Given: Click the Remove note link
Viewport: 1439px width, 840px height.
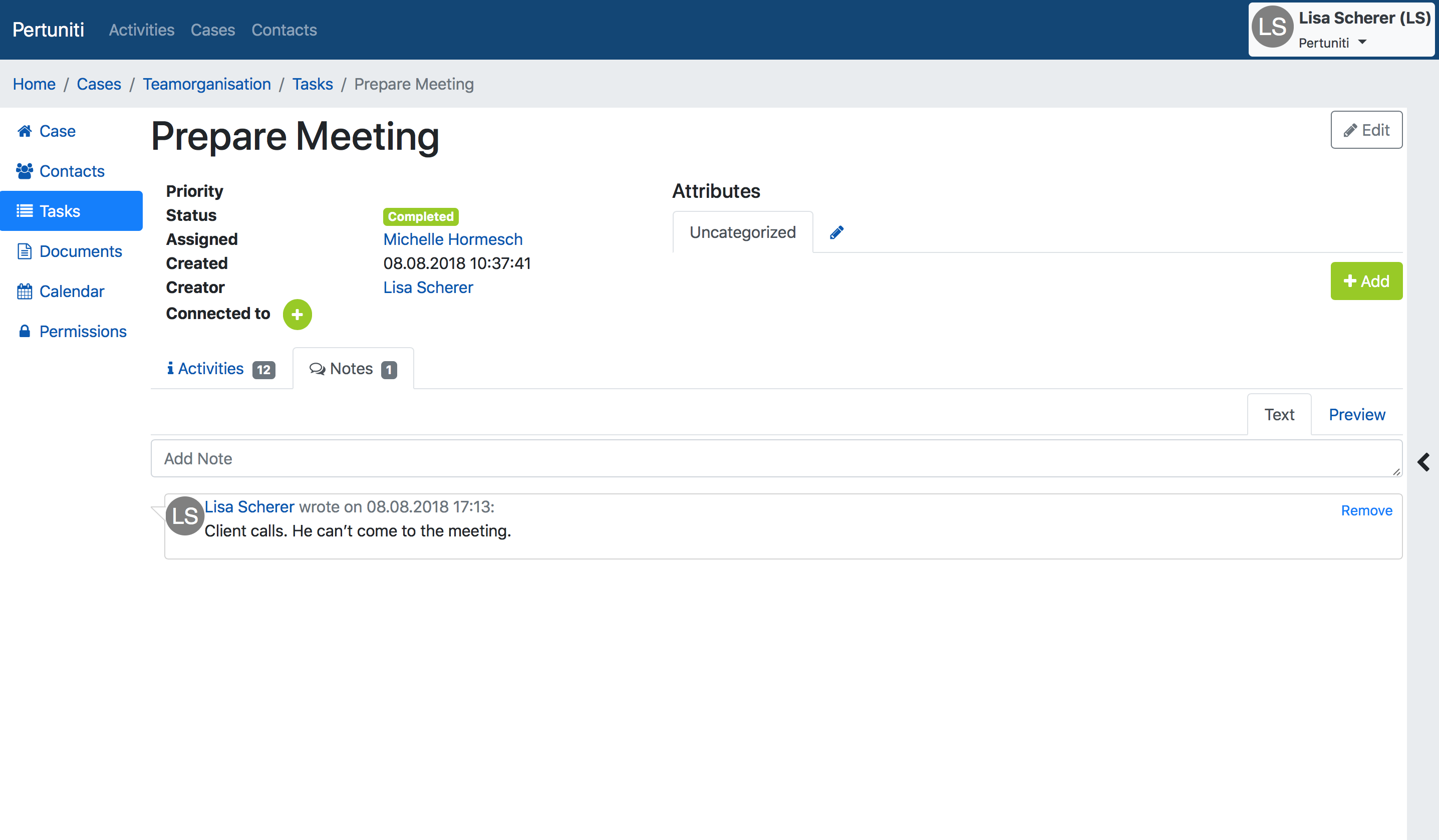Looking at the screenshot, I should (x=1367, y=510).
